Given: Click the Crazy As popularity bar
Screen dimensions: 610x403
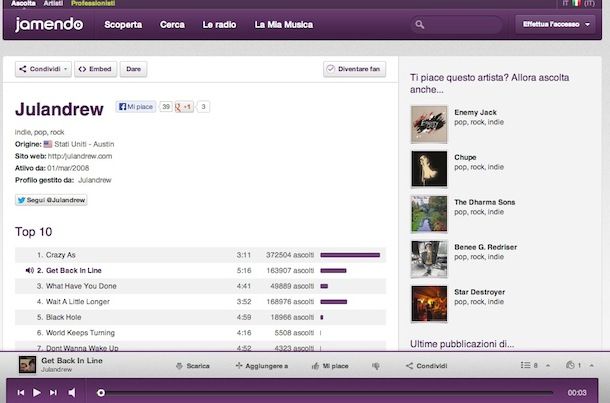Looking at the screenshot, I should (x=350, y=255).
